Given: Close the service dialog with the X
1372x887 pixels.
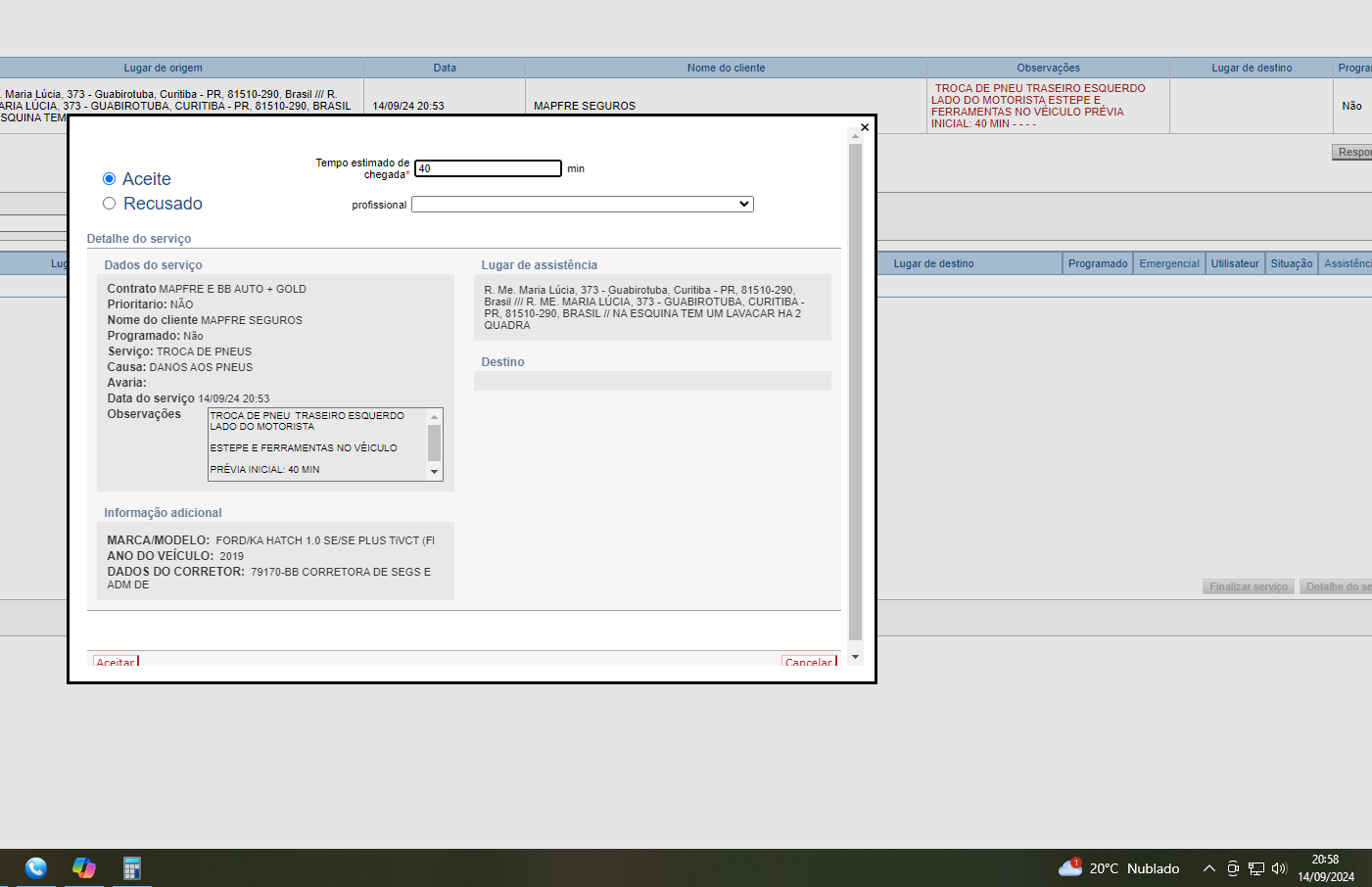Looking at the screenshot, I should pos(865,127).
